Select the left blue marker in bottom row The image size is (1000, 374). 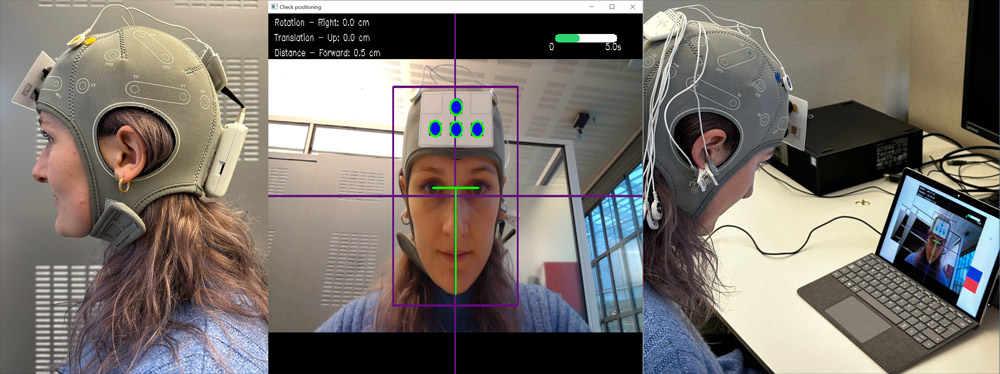[435, 129]
